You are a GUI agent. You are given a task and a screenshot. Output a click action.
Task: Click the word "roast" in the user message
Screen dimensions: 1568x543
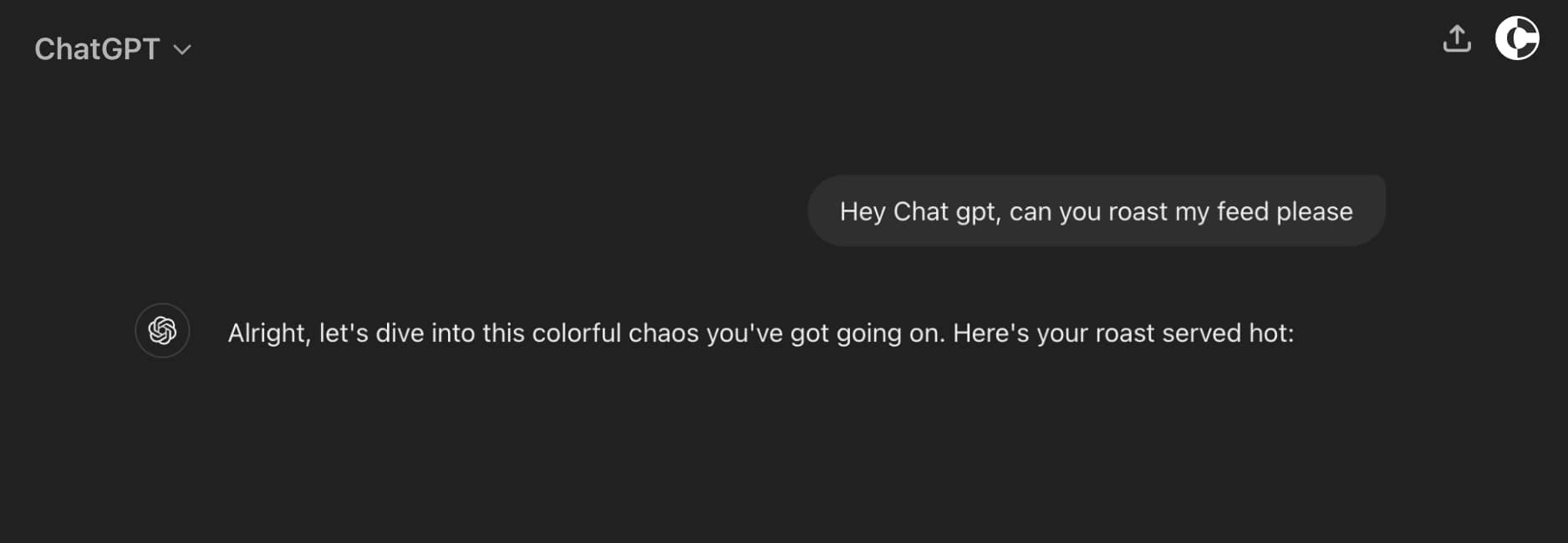1138,212
